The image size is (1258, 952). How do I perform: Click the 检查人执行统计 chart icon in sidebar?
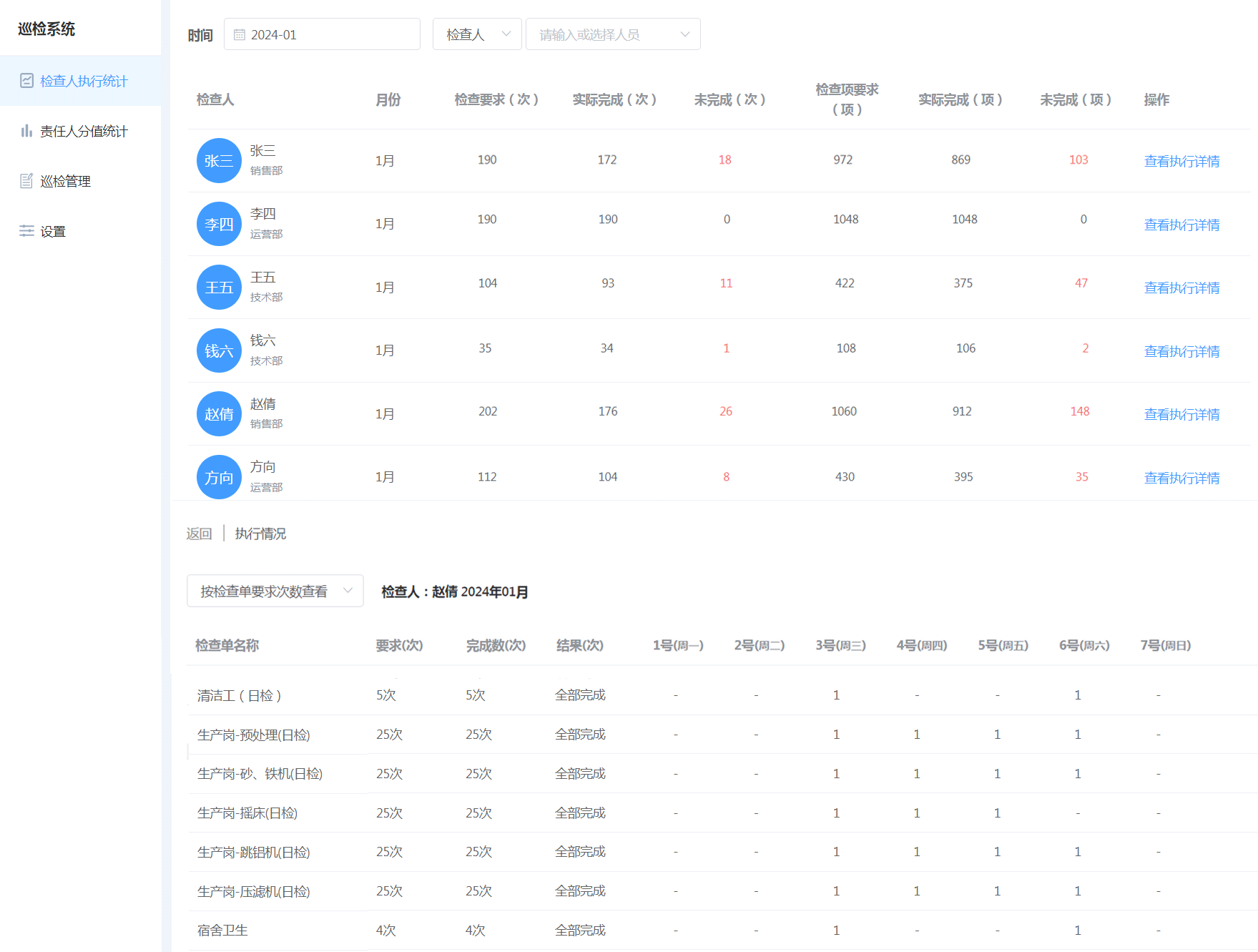pos(27,81)
